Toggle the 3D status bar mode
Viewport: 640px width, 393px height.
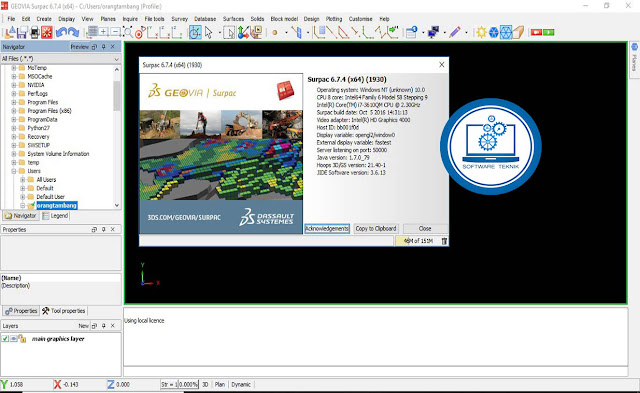pyautogui.click(x=205, y=384)
